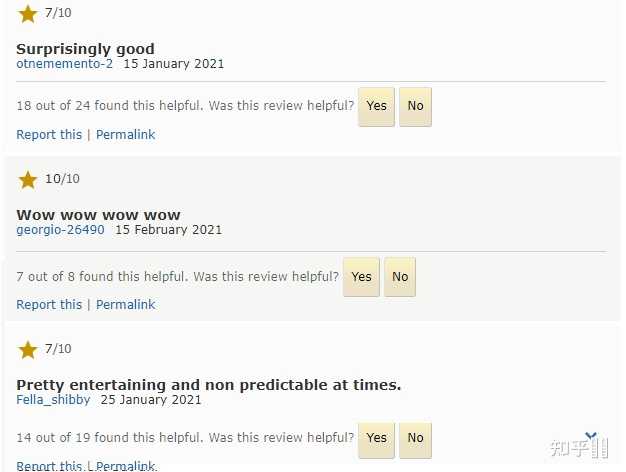Vote Yes on 'Pretty entertaining' review
The height and width of the screenshot is (472, 626).
point(376,439)
